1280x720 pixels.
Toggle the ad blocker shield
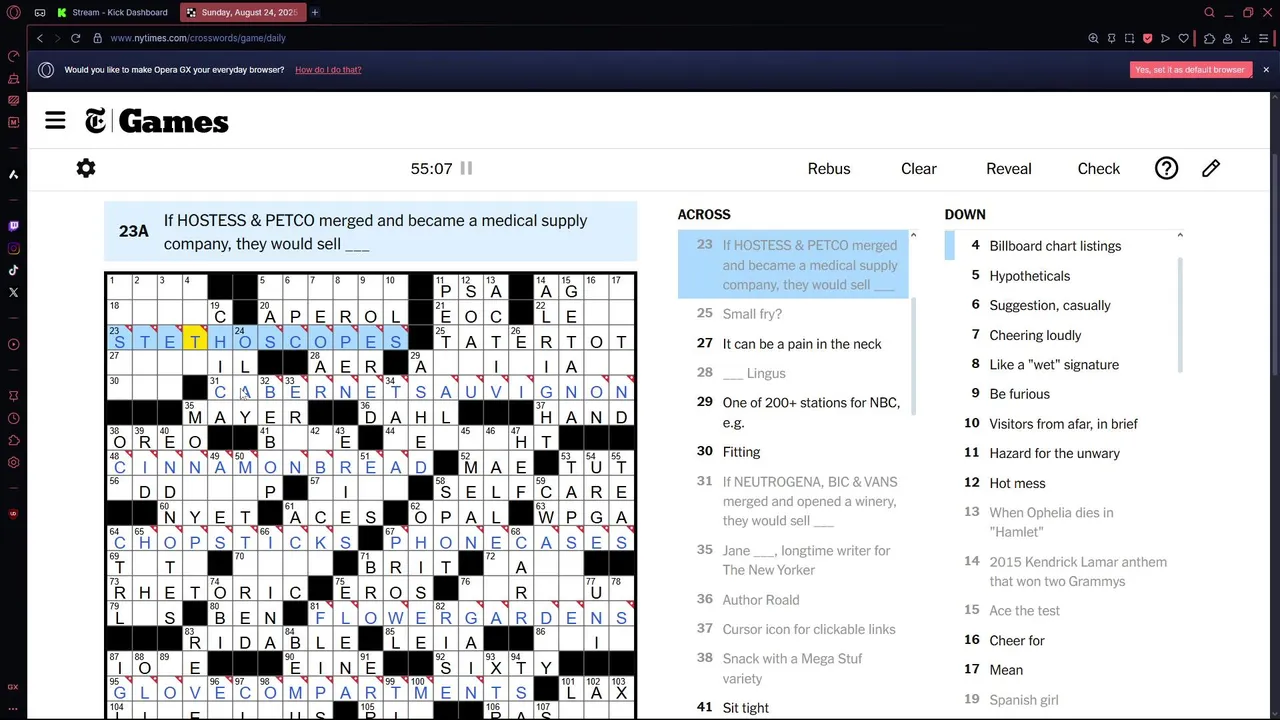[x=1147, y=38]
